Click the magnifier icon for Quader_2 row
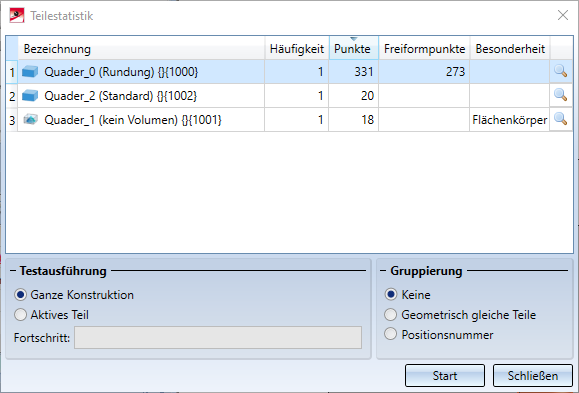579x393 pixels. 561,95
